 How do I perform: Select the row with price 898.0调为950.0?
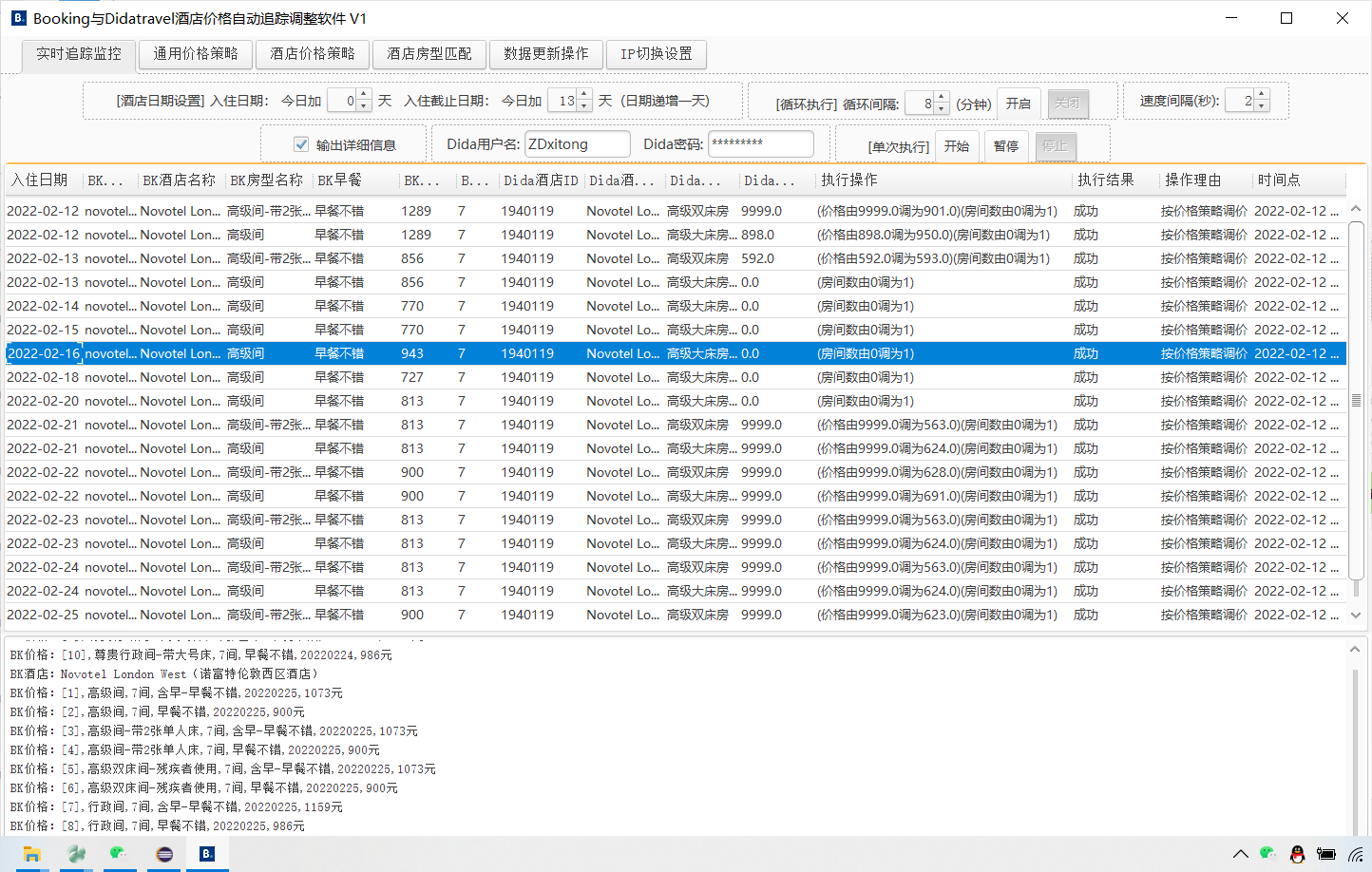[676, 235]
